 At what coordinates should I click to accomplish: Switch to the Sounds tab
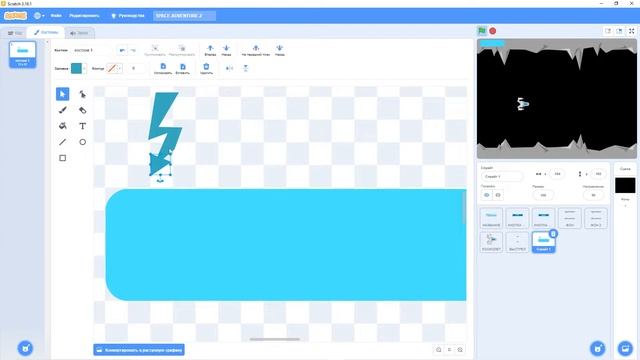pos(80,33)
